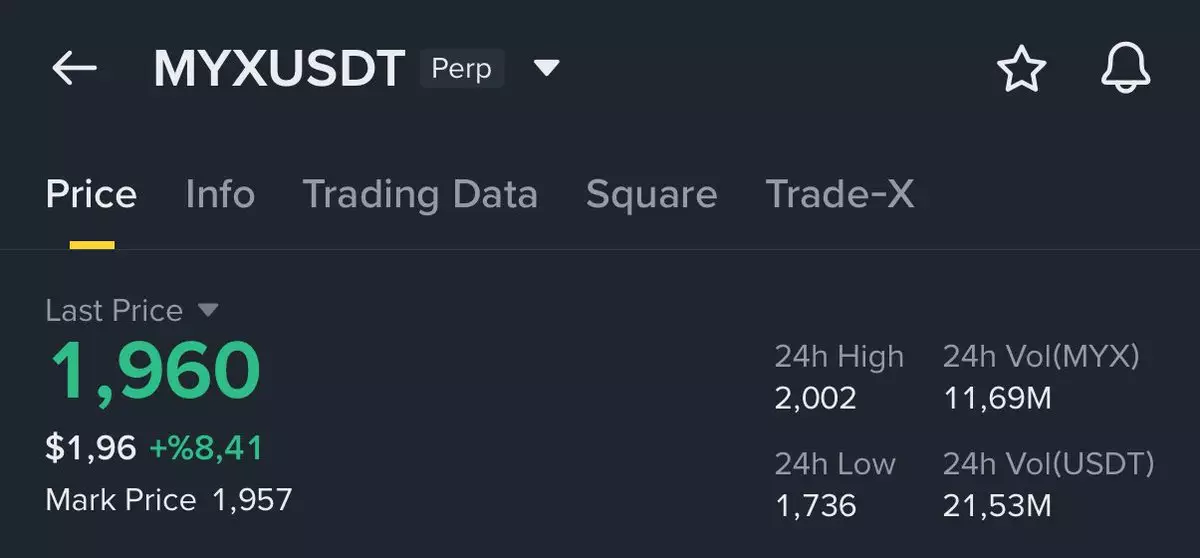Image resolution: width=1200 pixels, height=558 pixels.
Task: Tap the 24h Vol(USDT) figure 21,53M
Action: (997, 505)
